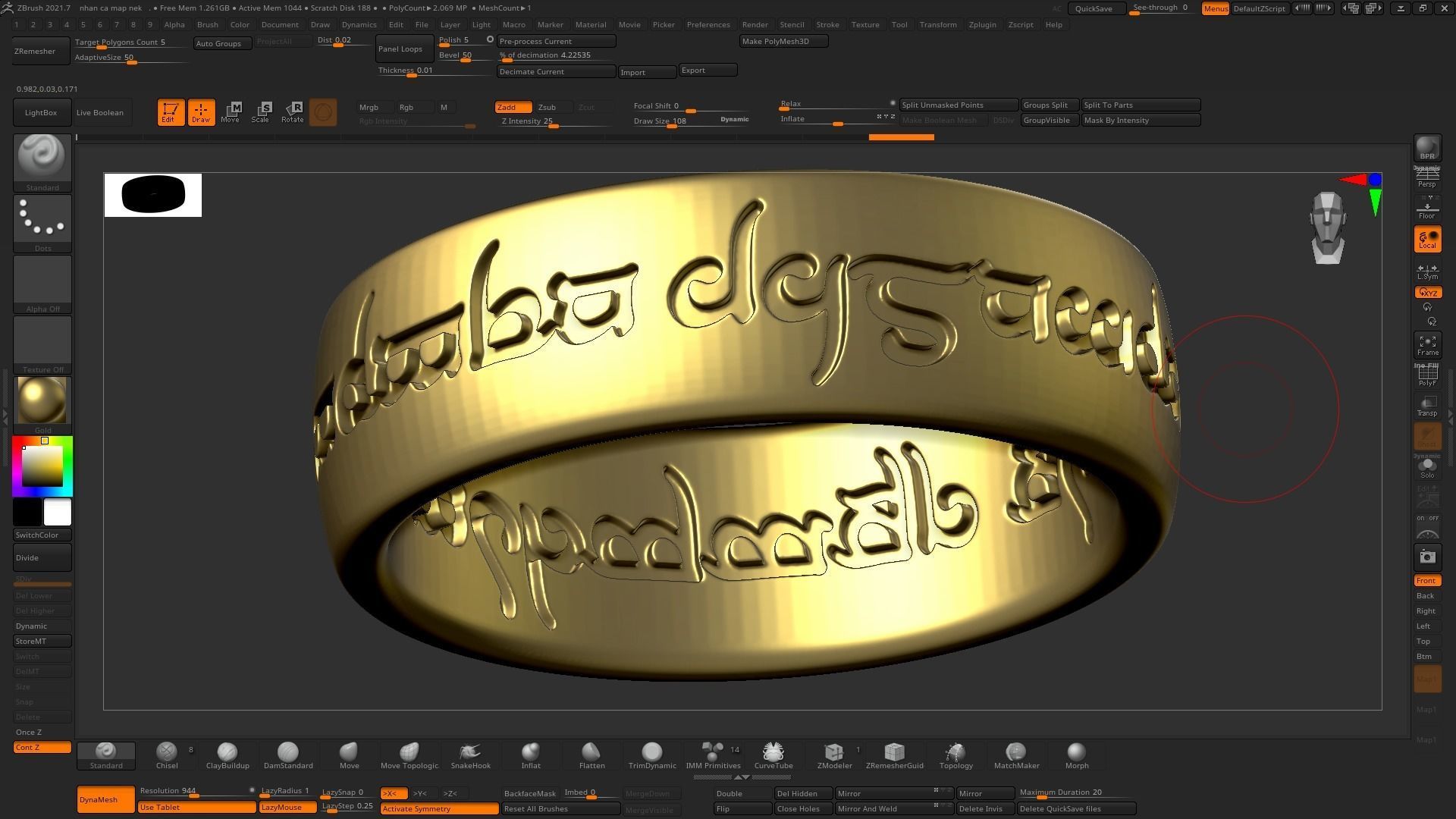The width and height of the screenshot is (1456, 819).
Task: Select the Chisel brush
Action: click(x=167, y=755)
